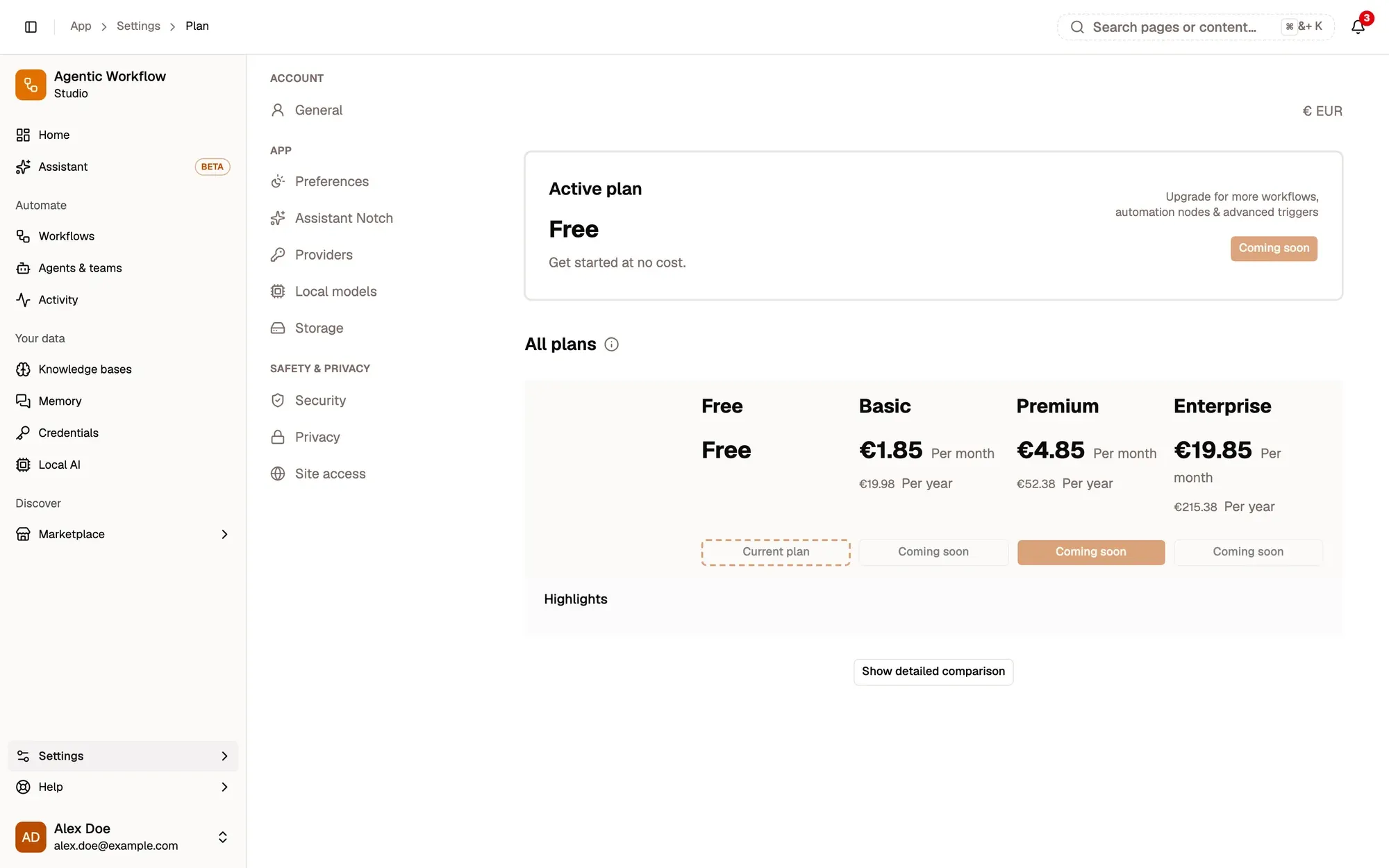Click the Security settings label
Screen dimensions: 1389x868
coord(320,401)
